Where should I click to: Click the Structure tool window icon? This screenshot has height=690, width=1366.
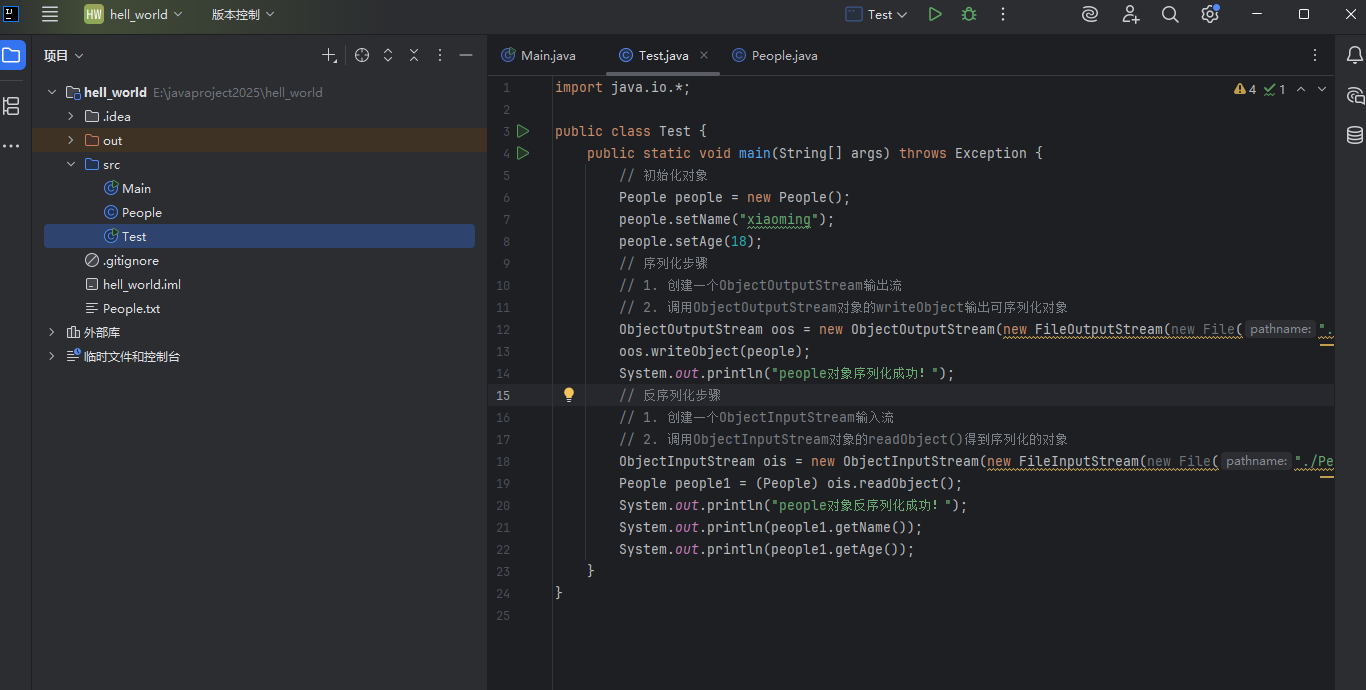click(12, 105)
